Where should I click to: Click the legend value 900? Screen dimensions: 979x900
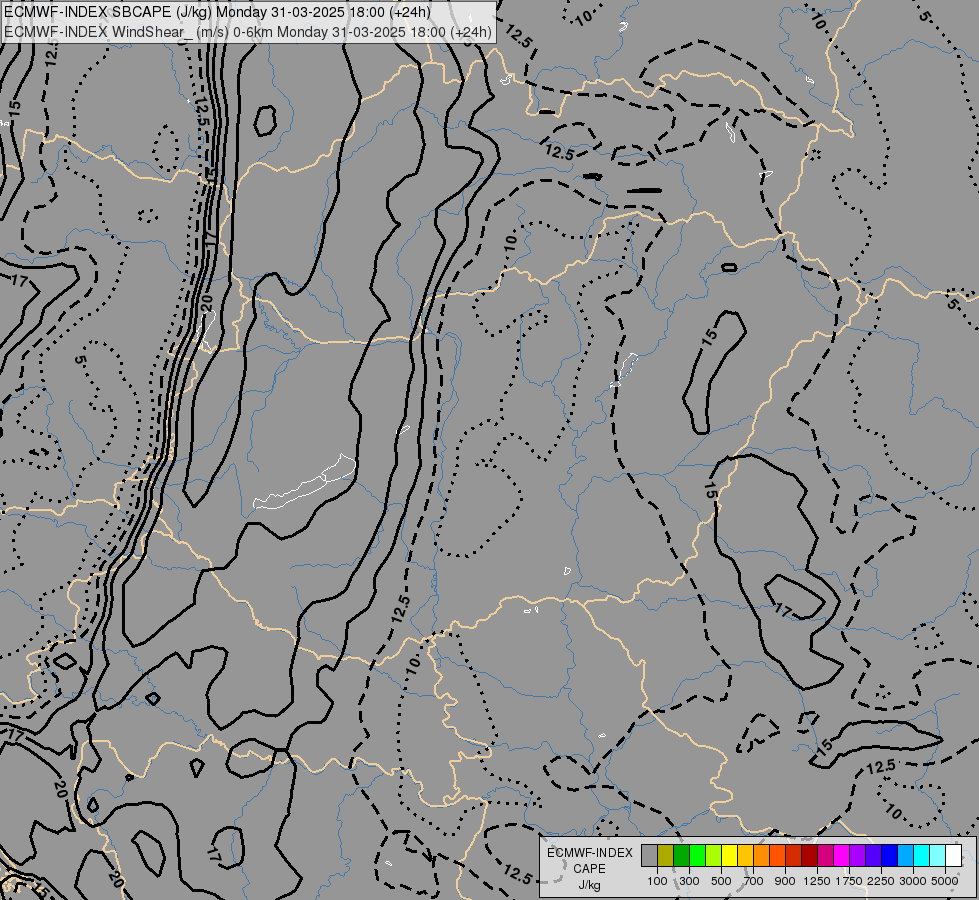point(785,881)
